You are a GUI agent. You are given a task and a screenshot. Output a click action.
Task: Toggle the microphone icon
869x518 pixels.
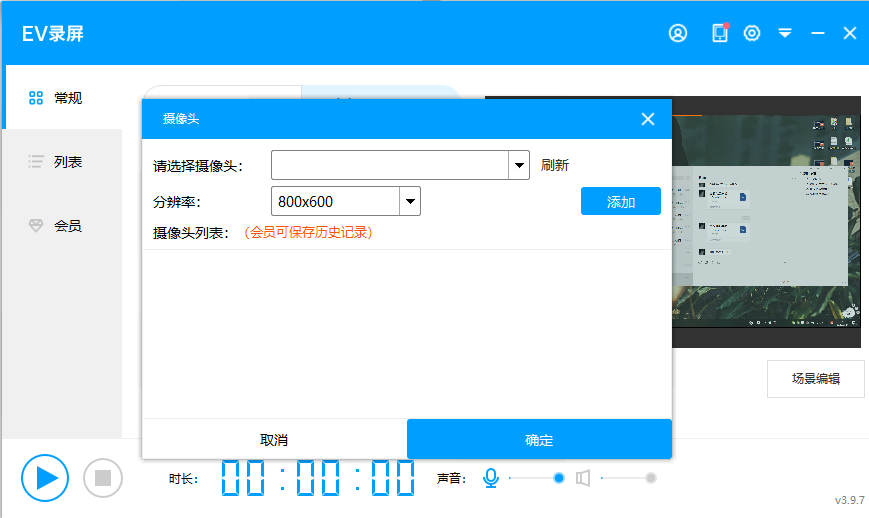point(490,478)
